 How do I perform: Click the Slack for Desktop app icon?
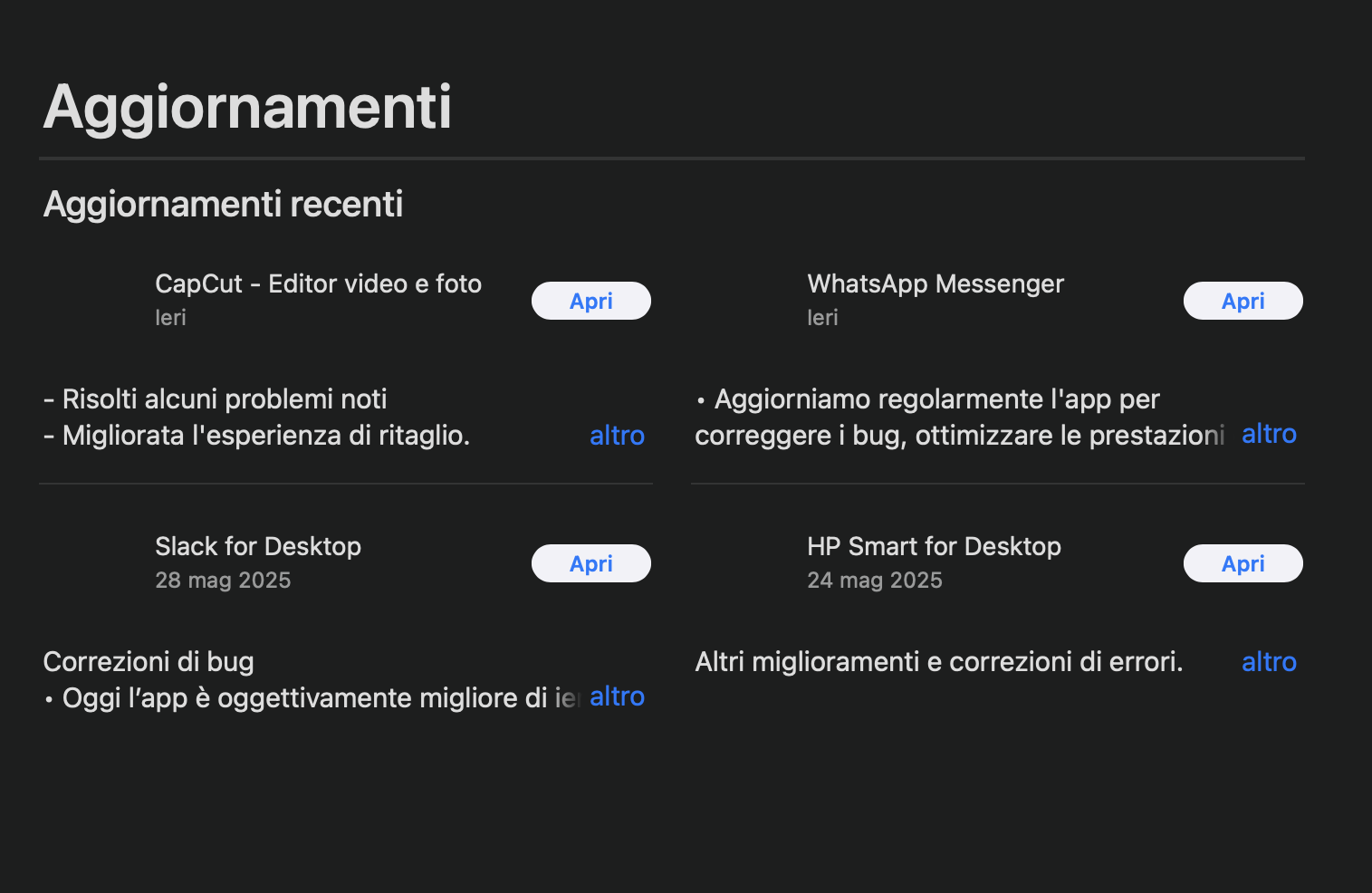tap(95, 562)
